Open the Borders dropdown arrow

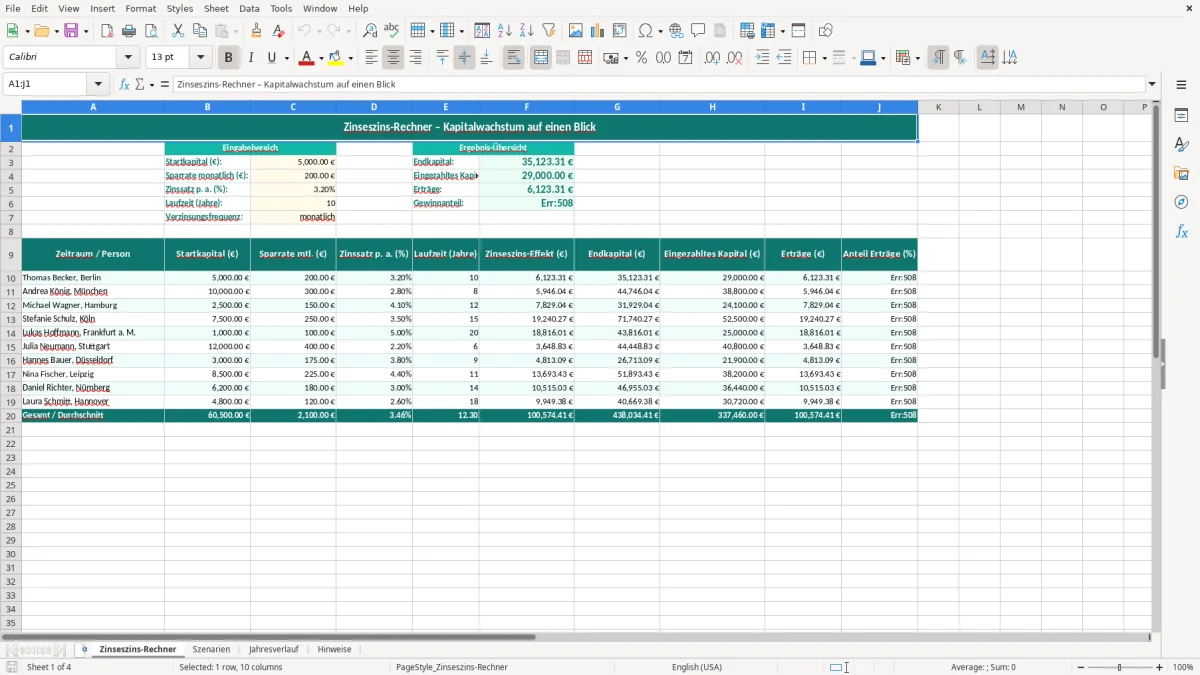click(824, 58)
